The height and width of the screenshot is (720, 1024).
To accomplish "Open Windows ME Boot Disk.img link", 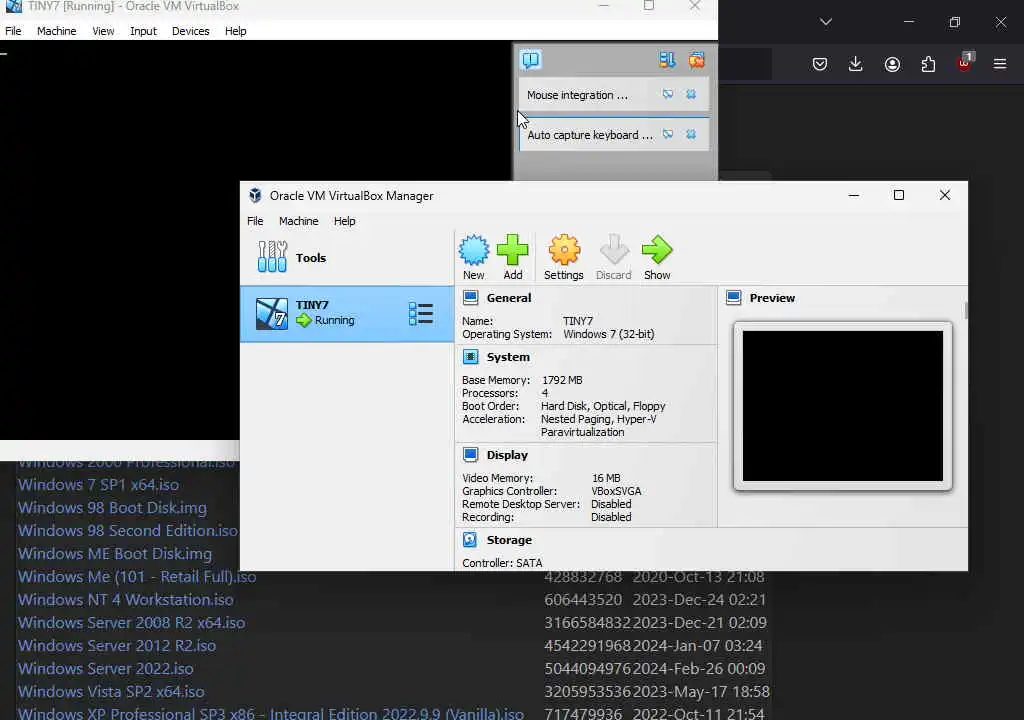I will [x=115, y=553].
